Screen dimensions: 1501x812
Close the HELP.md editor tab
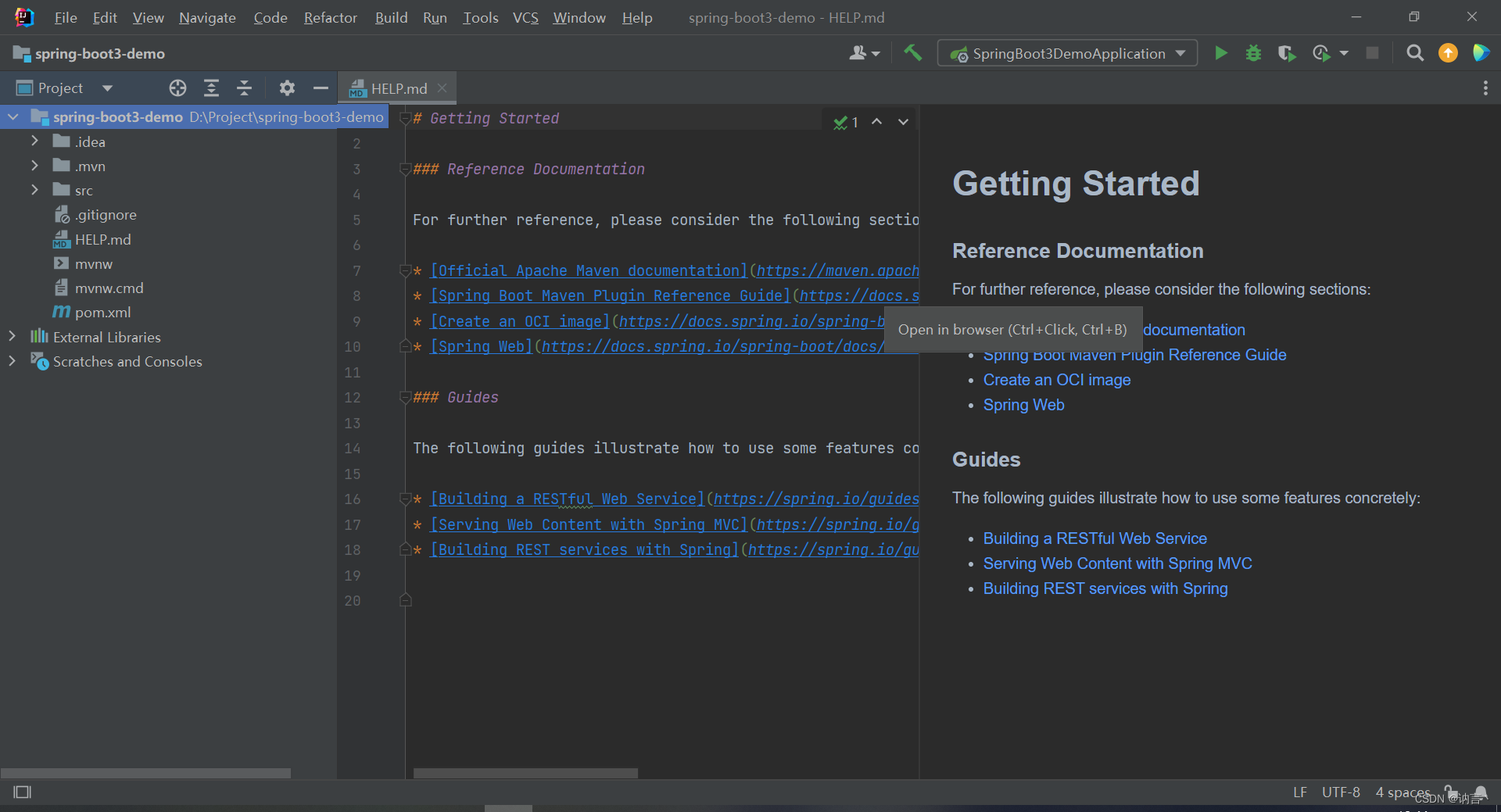click(x=442, y=88)
